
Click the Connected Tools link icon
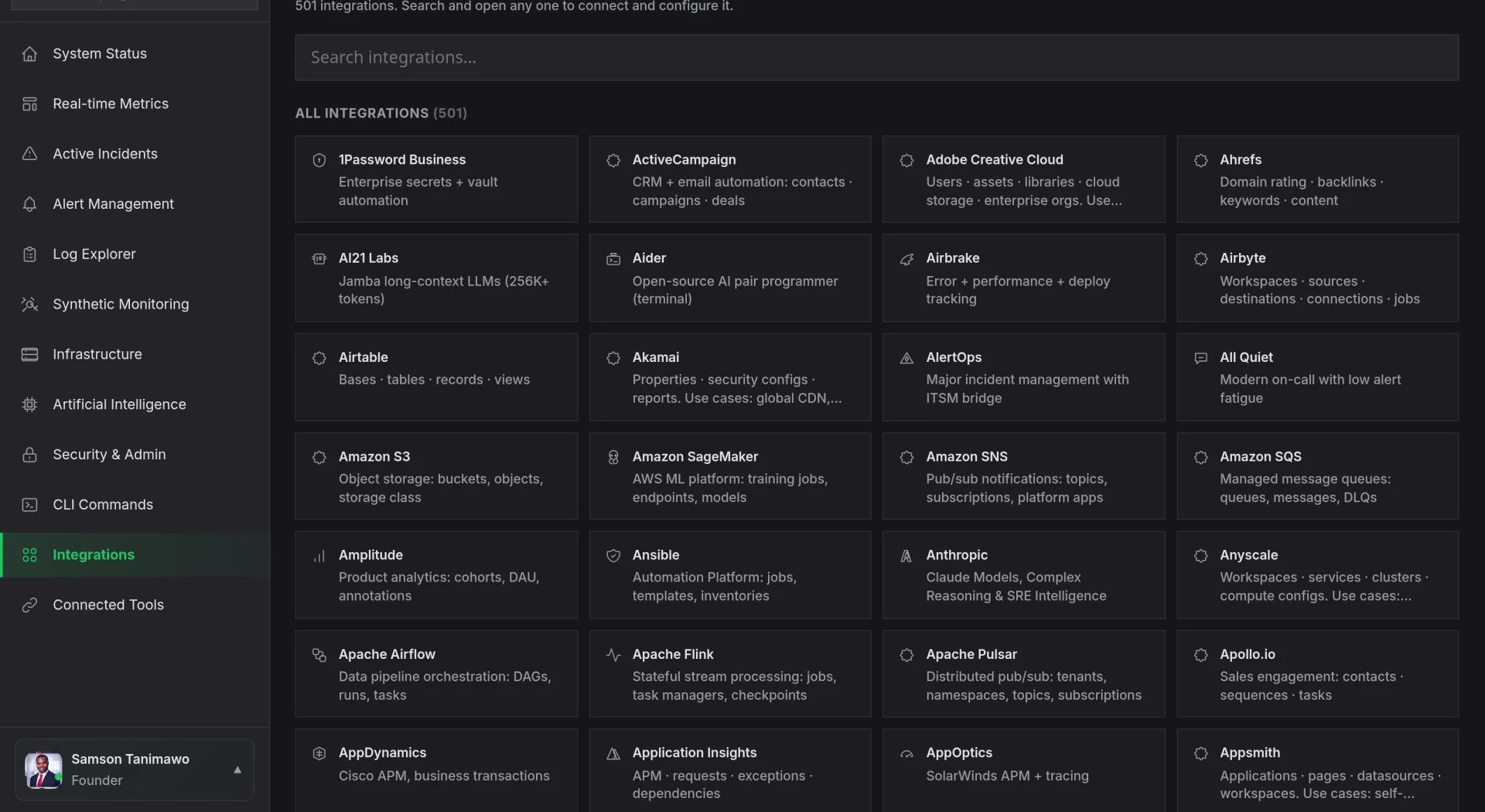click(x=29, y=605)
